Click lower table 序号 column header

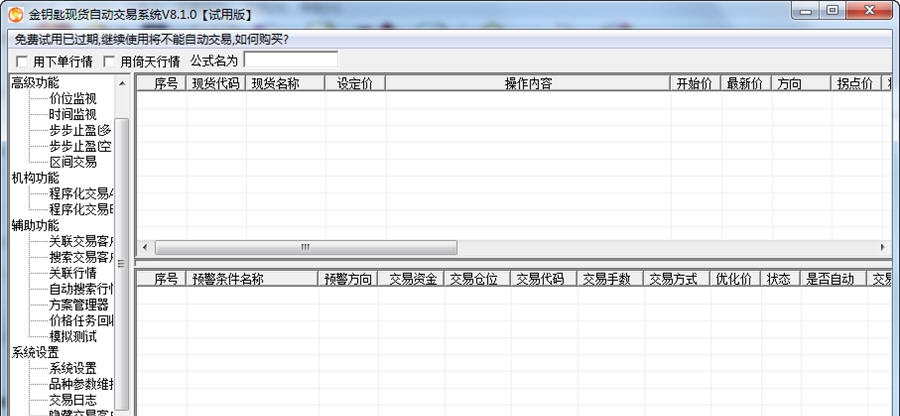[161, 279]
